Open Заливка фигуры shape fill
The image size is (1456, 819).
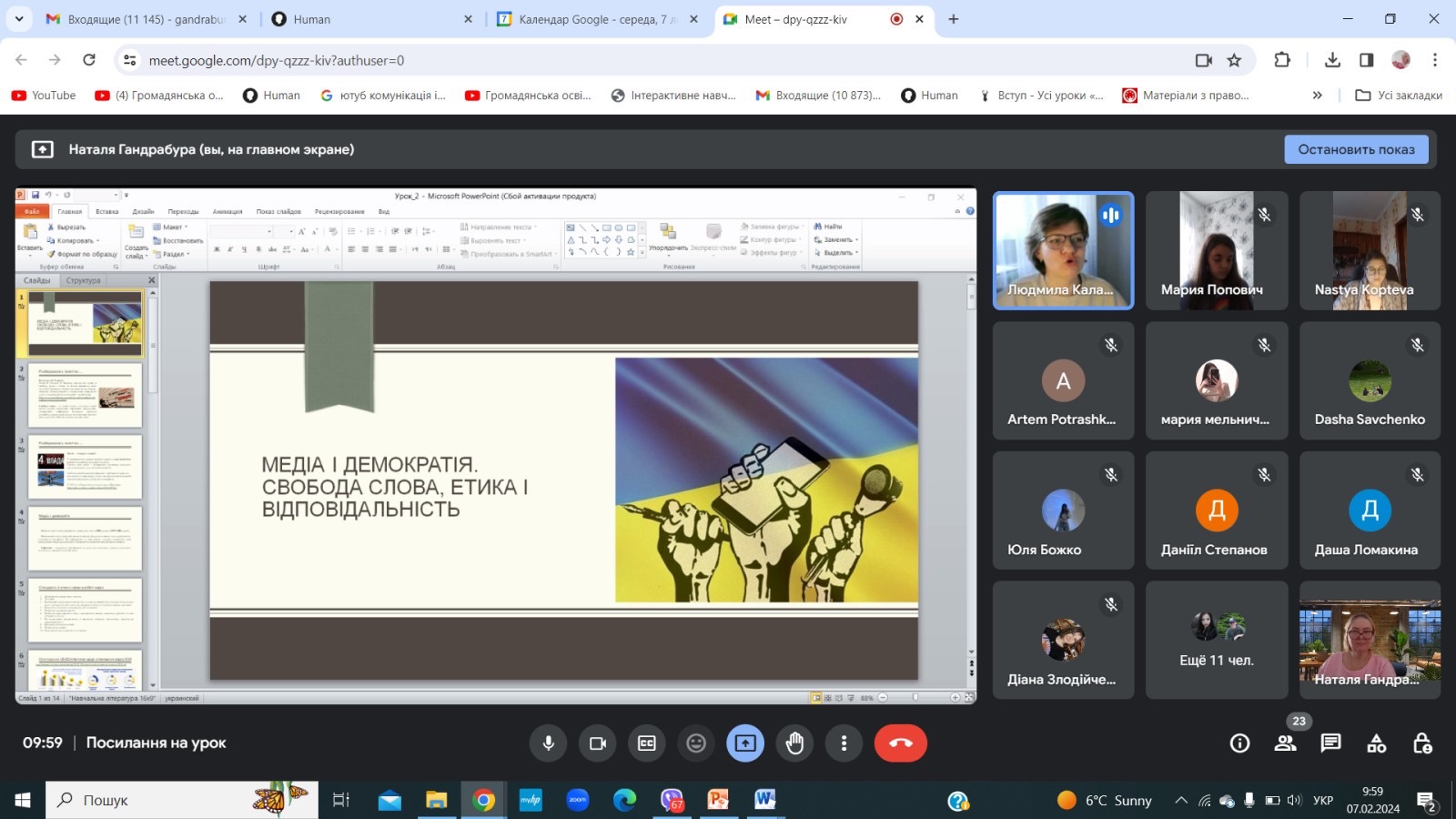click(772, 227)
